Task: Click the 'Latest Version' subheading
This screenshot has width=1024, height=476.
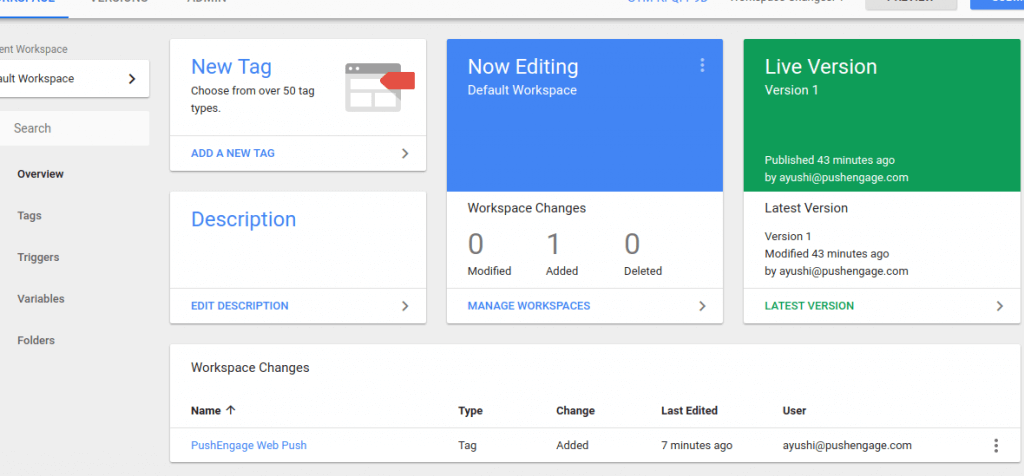Action: click(x=807, y=208)
